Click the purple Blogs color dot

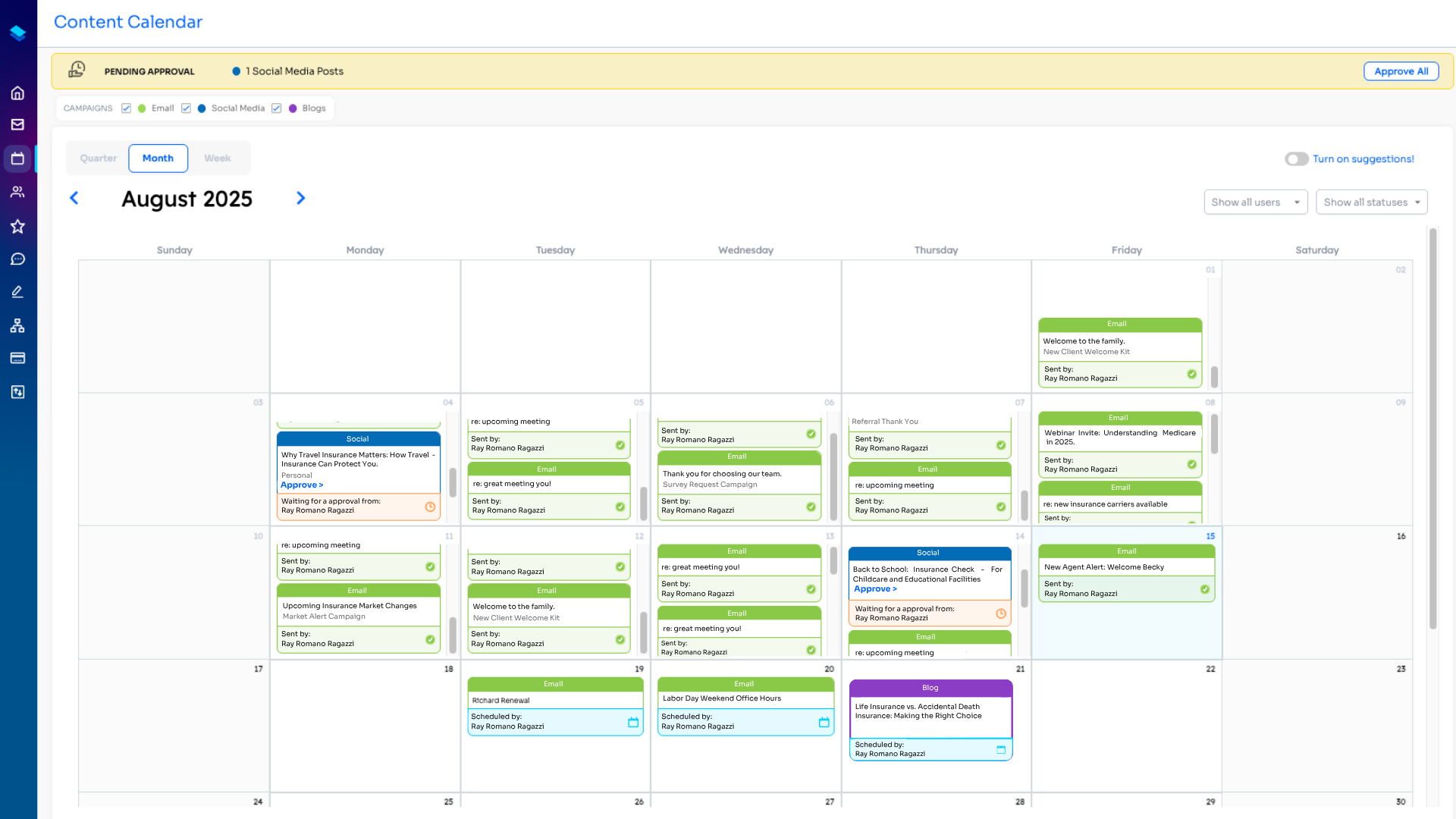pyautogui.click(x=293, y=108)
